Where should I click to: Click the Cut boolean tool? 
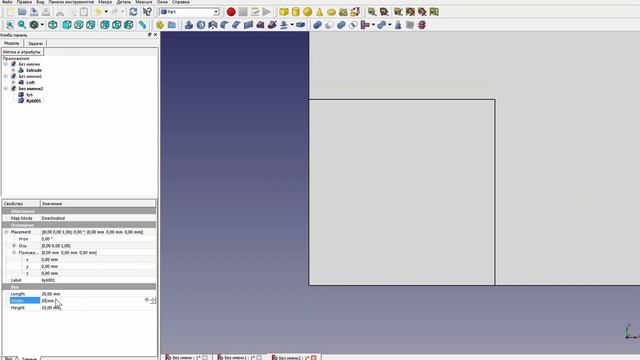tap(329, 25)
